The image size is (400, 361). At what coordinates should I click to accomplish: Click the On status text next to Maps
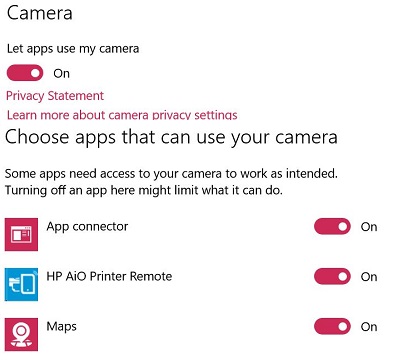369,327
